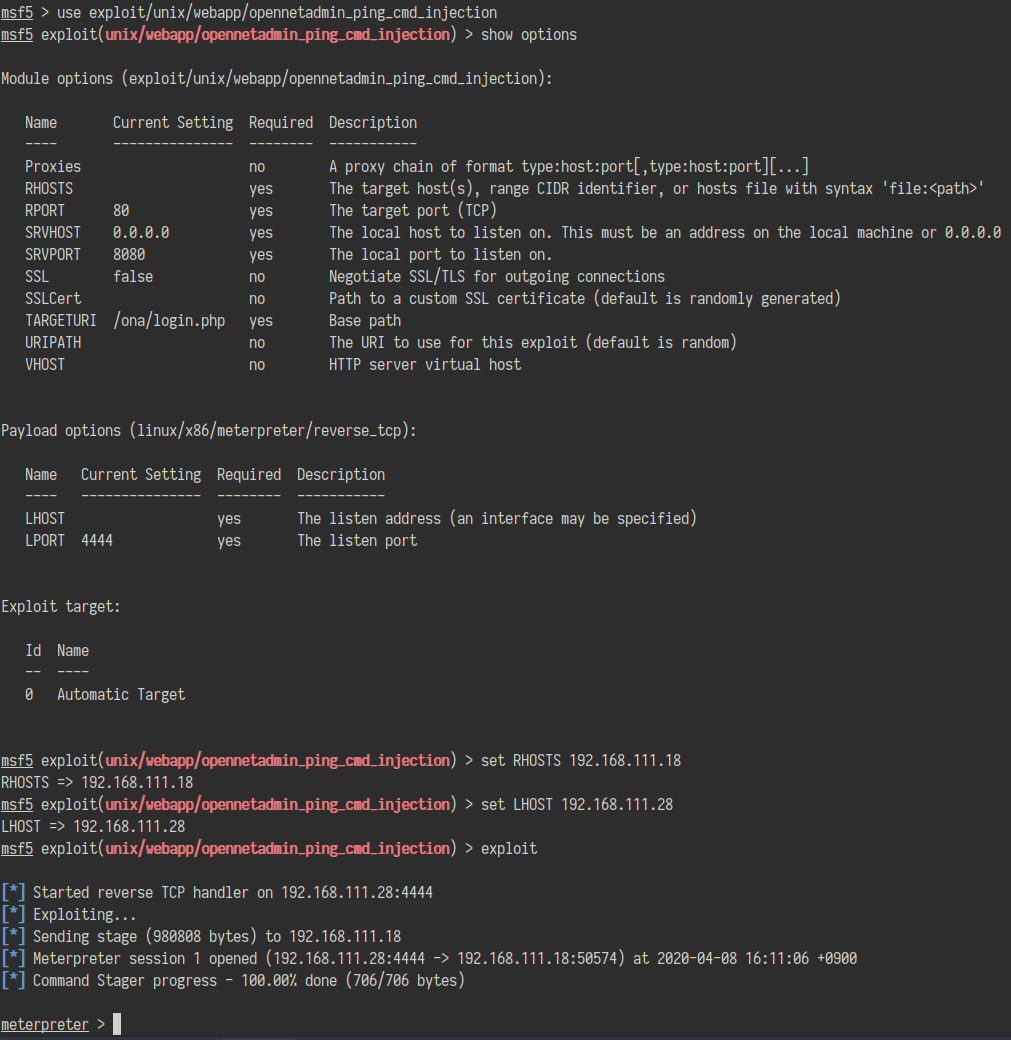
Task: Click 'Started reverse TCP handler' line
Action: (217, 892)
